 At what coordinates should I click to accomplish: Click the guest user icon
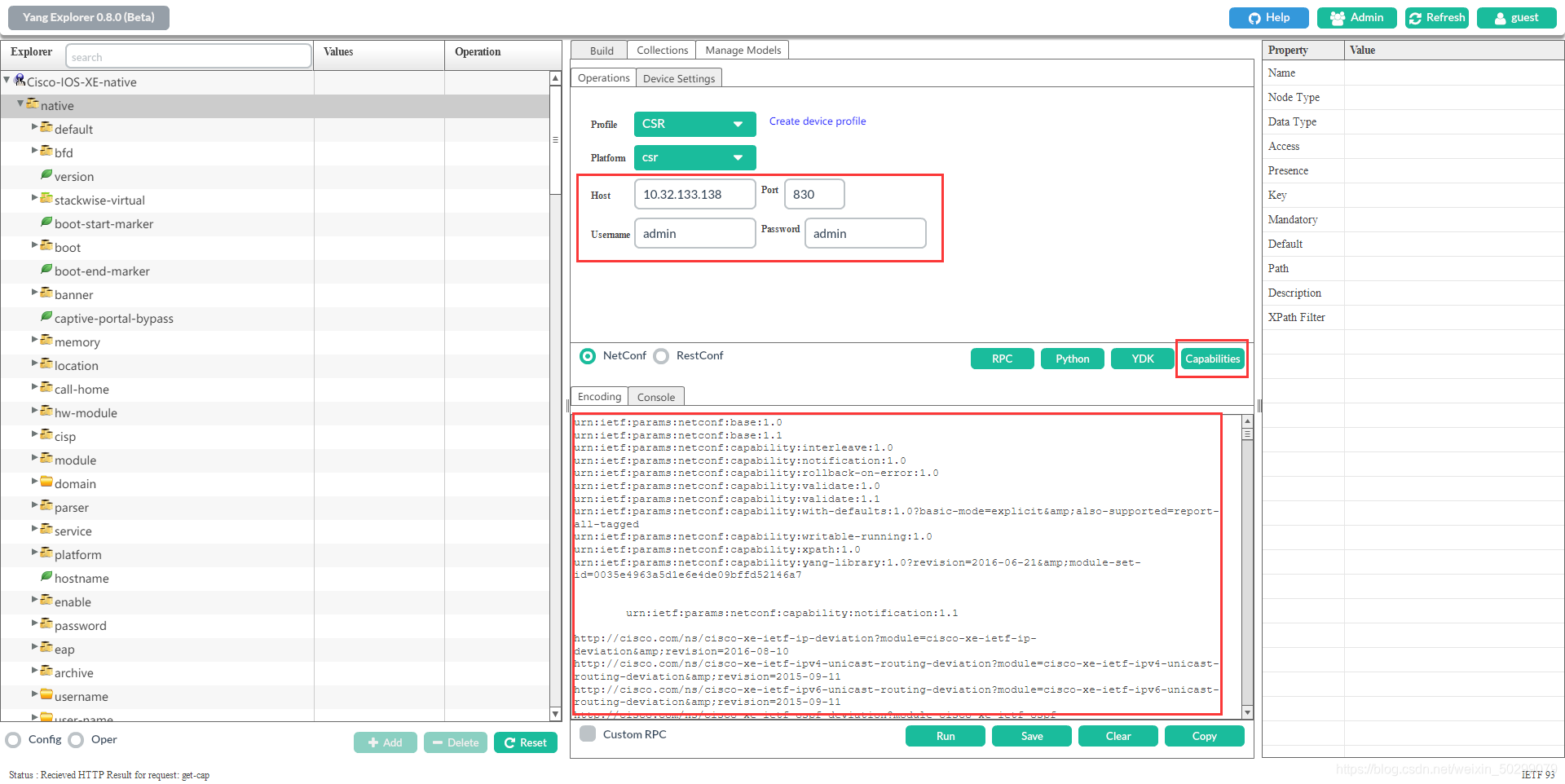tap(1499, 17)
